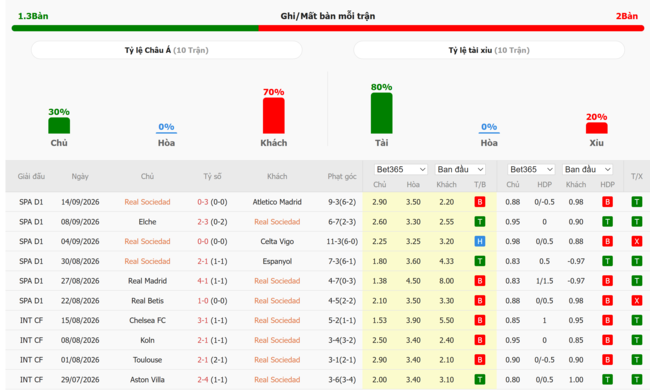Image resolution: width=650 pixels, height=391 pixels.
Task: Click red B badge in T/B column, Real Madrid row
Action: [480, 281]
